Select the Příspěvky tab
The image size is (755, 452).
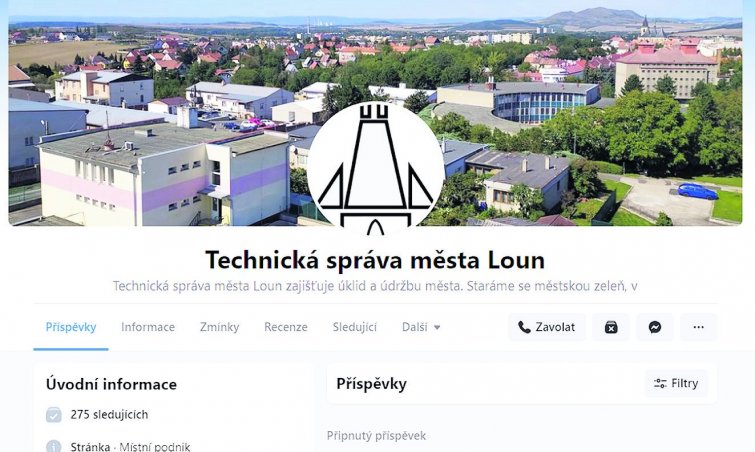[x=71, y=327]
